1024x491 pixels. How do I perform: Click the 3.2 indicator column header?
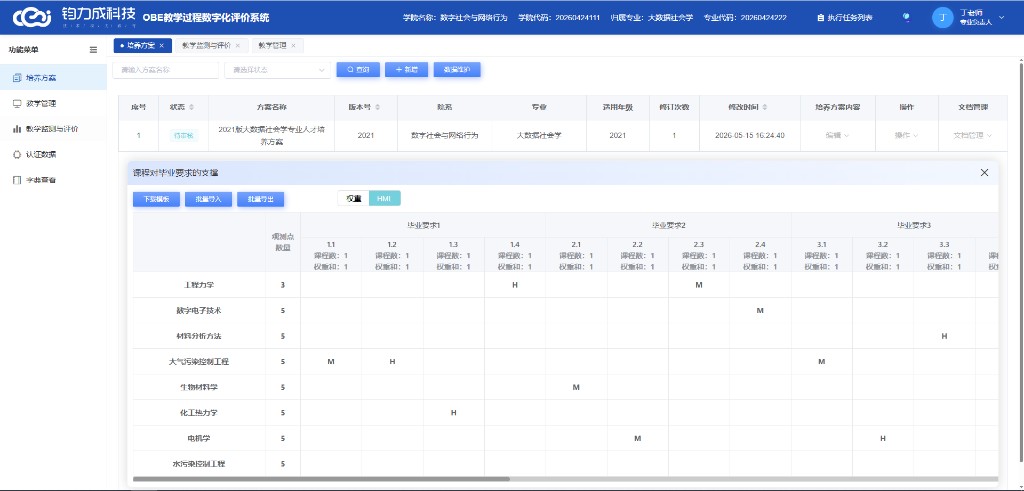click(x=883, y=255)
